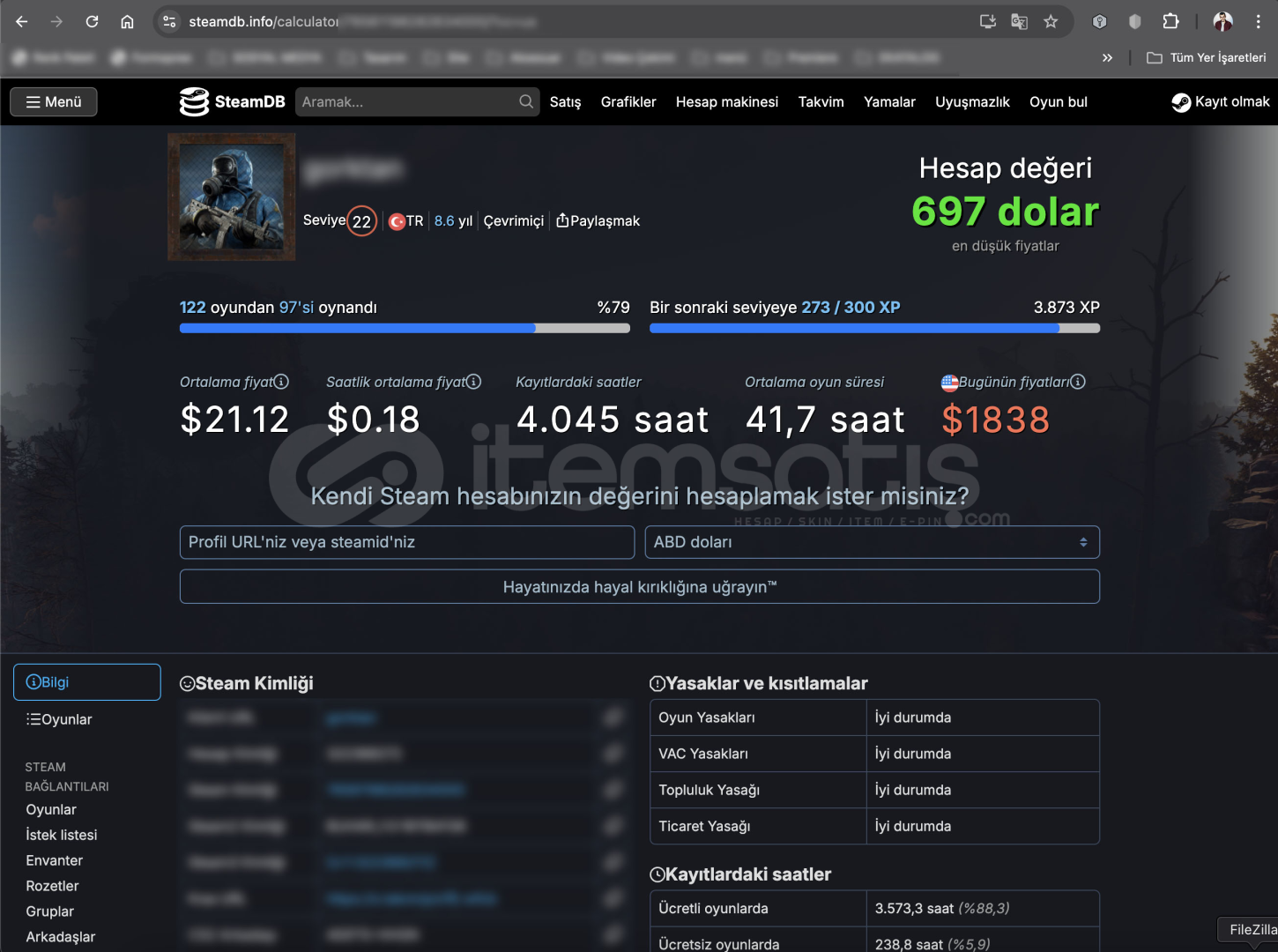Viewport: 1278px width, 952px height.
Task: Click the Topluluk Yasağı row label
Action: coord(710,790)
